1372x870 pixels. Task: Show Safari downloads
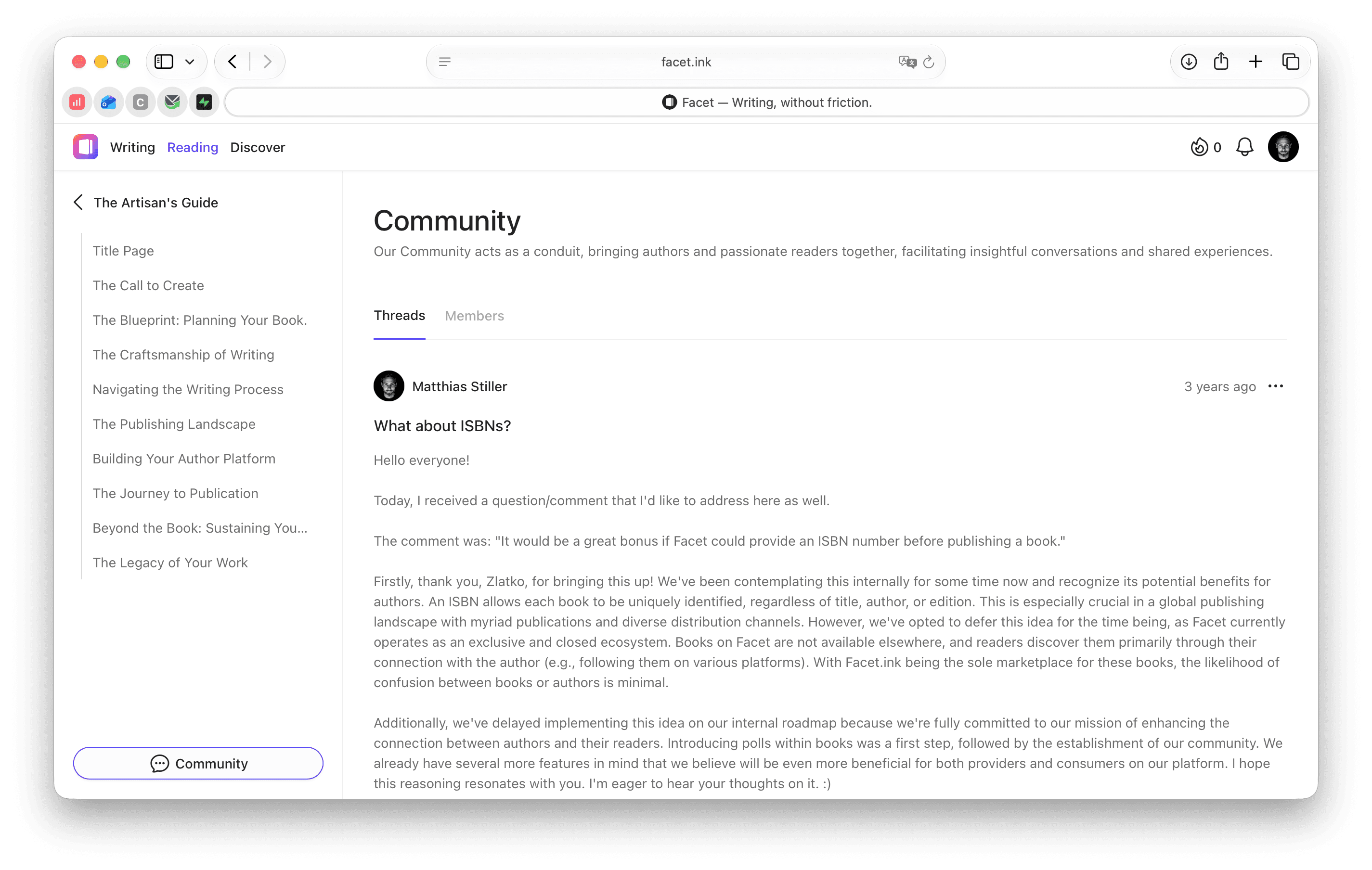tap(1188, 61)
